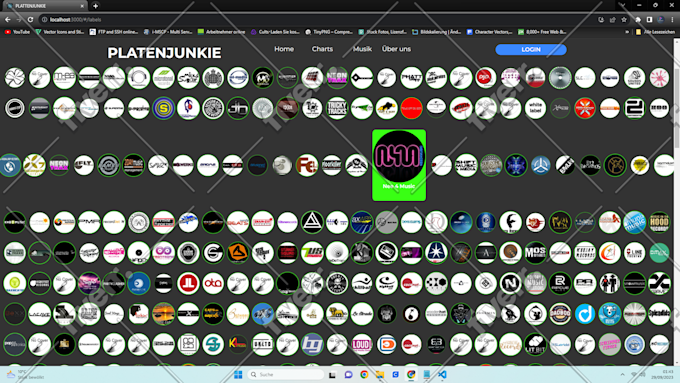Open the red JL label logo
Screen dimensions: 680x383
188,283
